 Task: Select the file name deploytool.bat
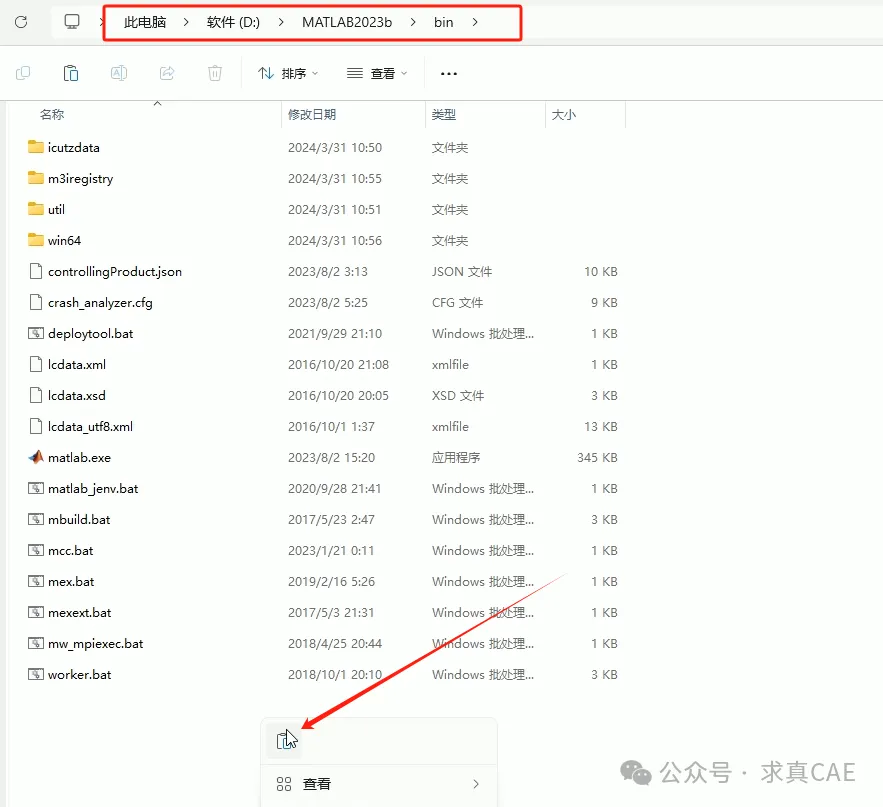tap(91, 333)
